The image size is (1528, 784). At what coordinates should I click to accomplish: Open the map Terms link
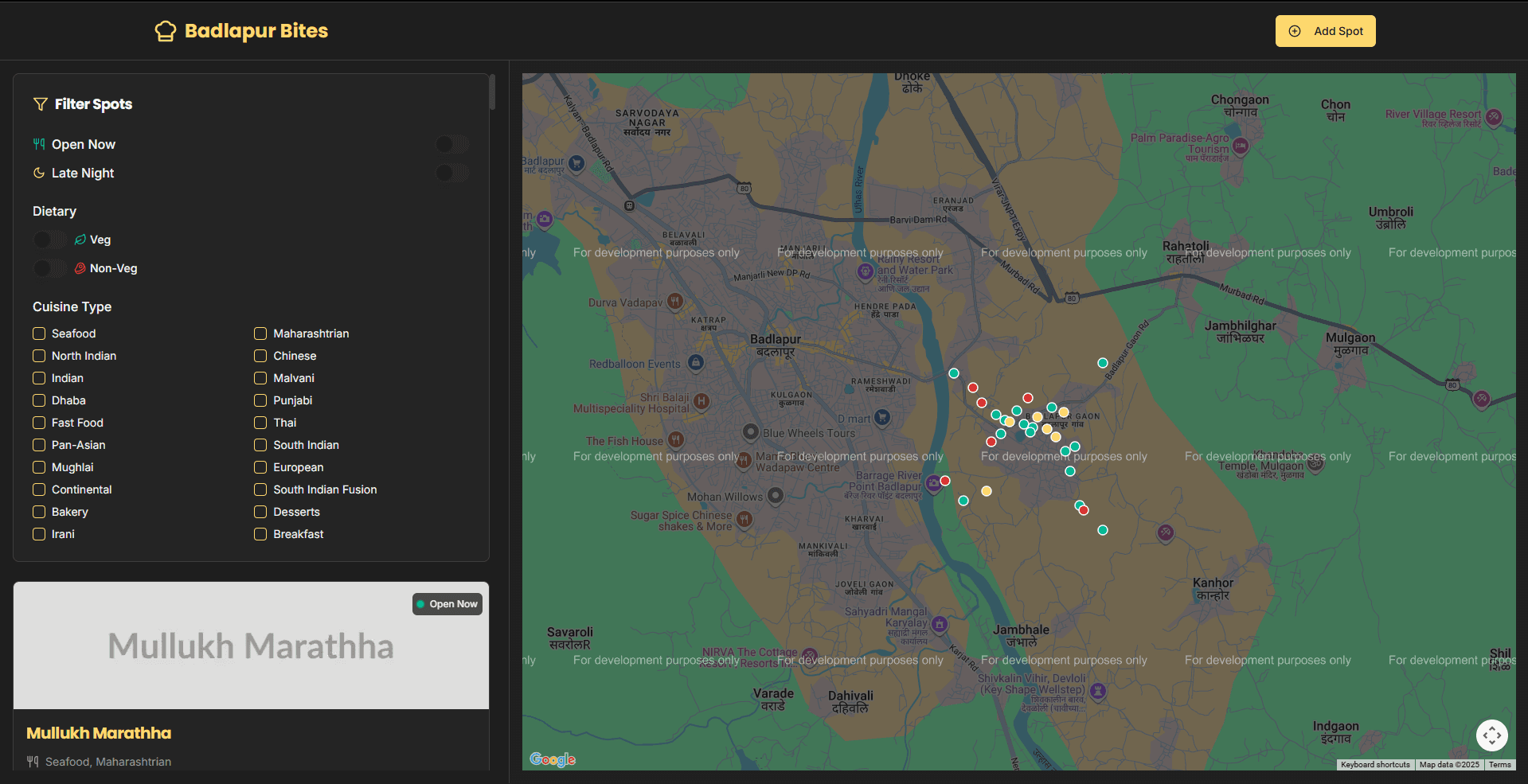click(1499, 765)
